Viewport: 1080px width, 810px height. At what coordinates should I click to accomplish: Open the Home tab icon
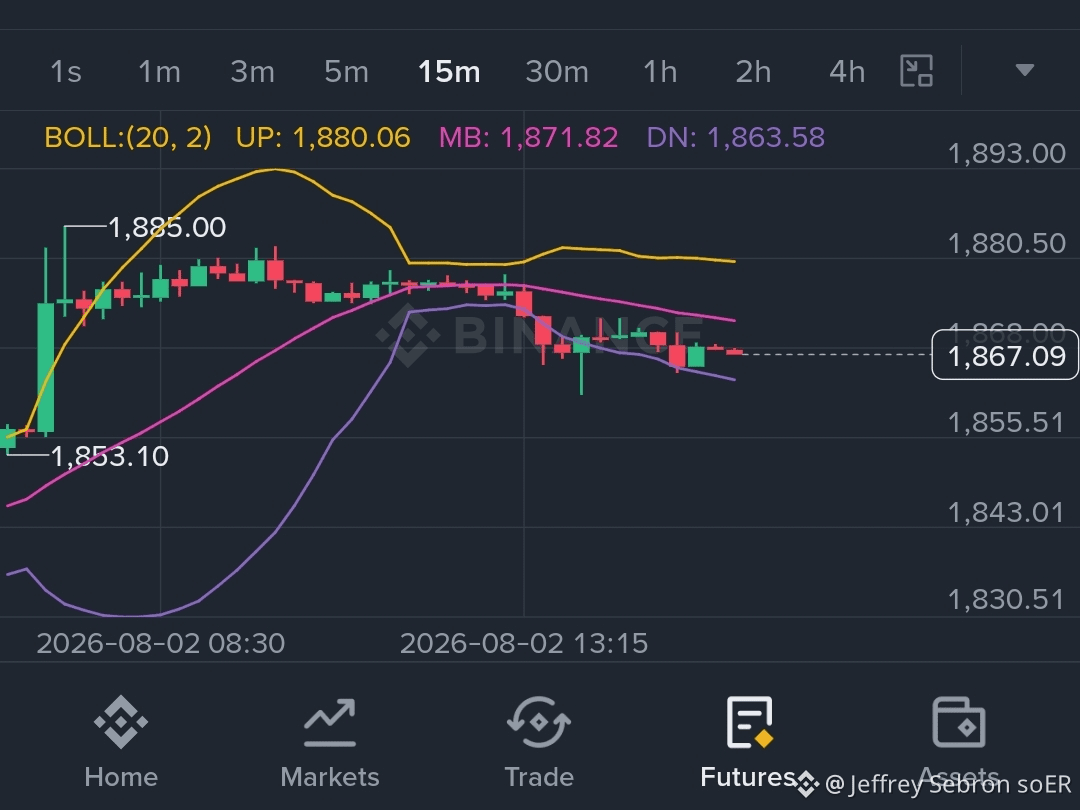121,722
